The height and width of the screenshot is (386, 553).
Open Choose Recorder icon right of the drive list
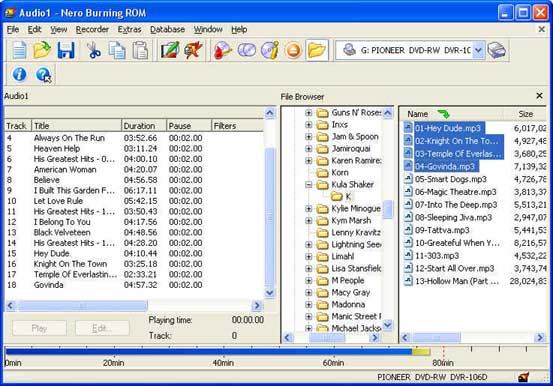[497, 50]
